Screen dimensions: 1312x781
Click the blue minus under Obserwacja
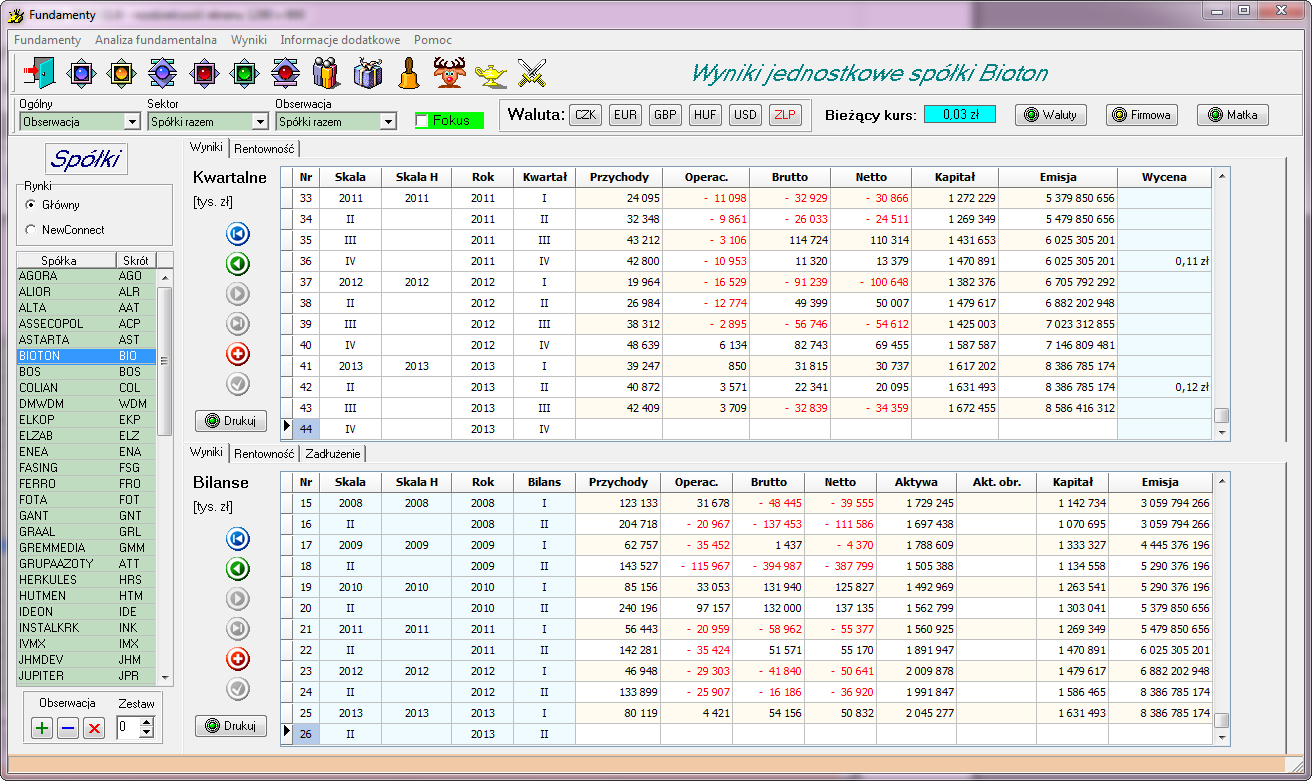[x=68, y=728]
